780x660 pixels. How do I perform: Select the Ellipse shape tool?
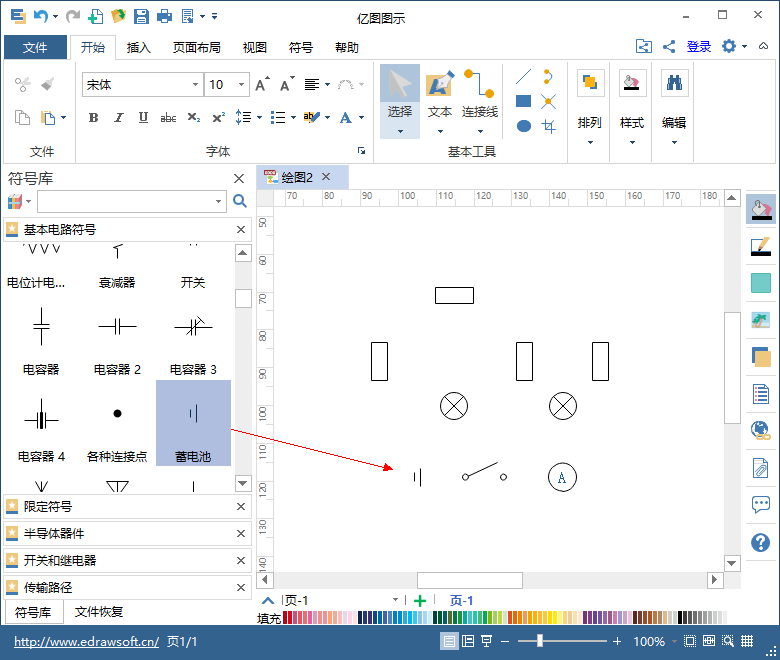[x=523, y=126]
